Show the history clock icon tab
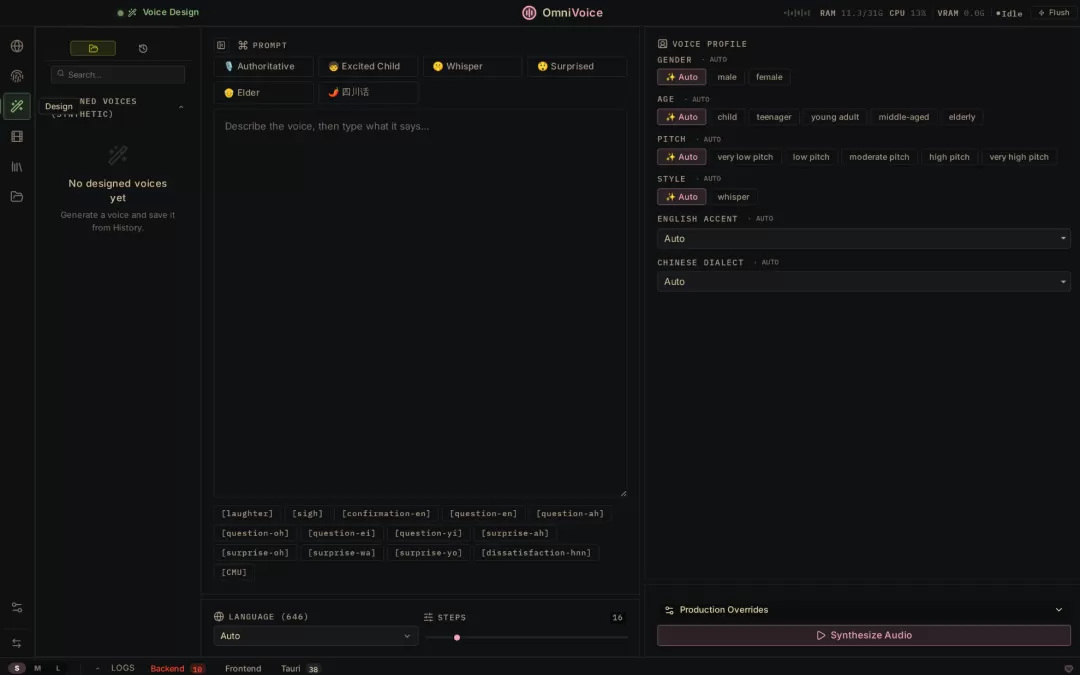The height and width of the screenshot is (675, 1080). click(x=143, y=48)
